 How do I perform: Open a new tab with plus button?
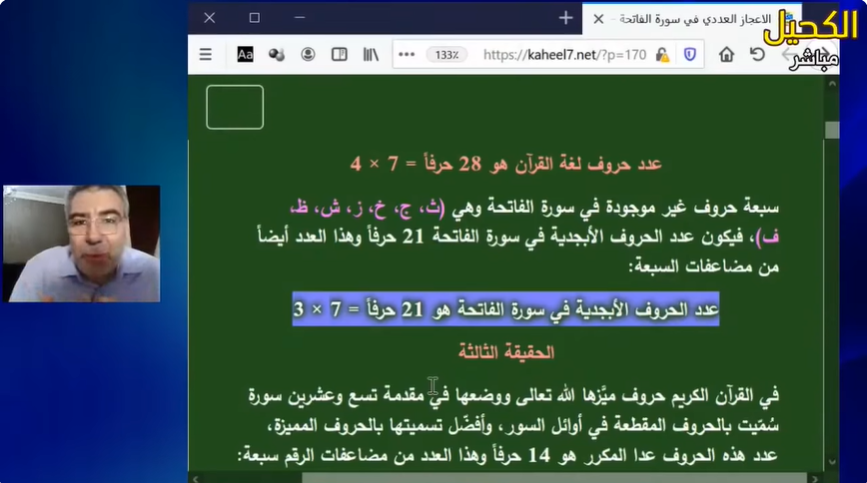[566, 18]
